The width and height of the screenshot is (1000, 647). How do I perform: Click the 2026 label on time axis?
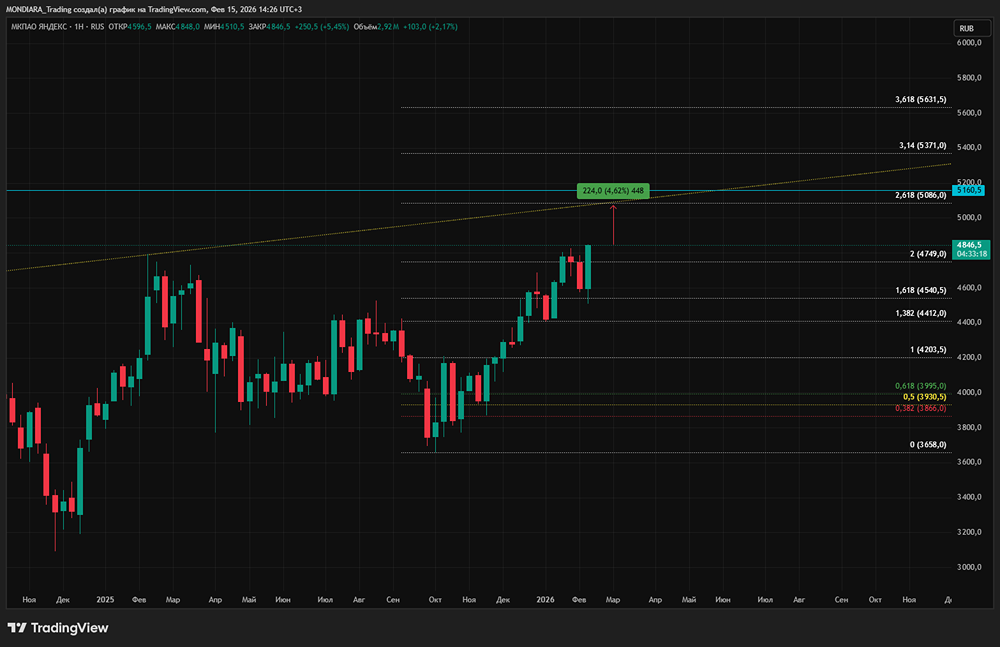tap(545, 600)
